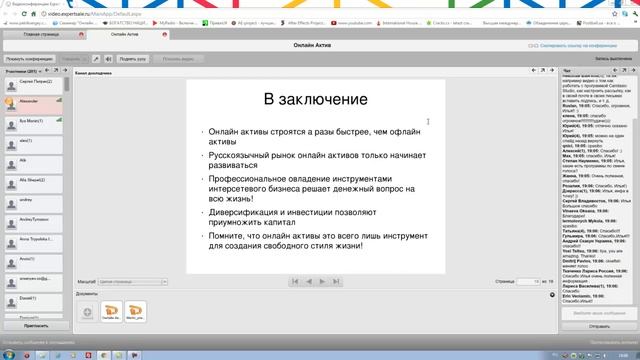Toggle the speaker sound icon
The image size is (640, 360).
[x=108, y=59]
